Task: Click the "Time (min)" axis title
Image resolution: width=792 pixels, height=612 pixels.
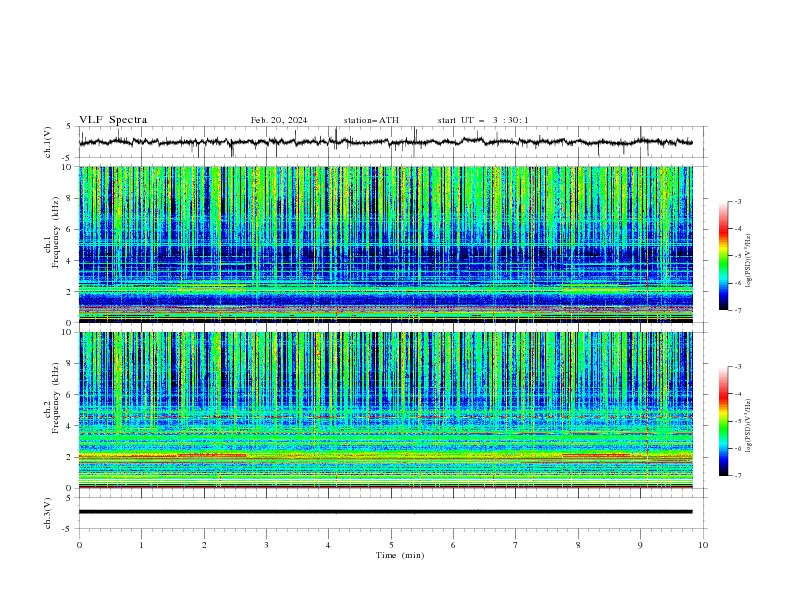Action: (x=400, y=555)
